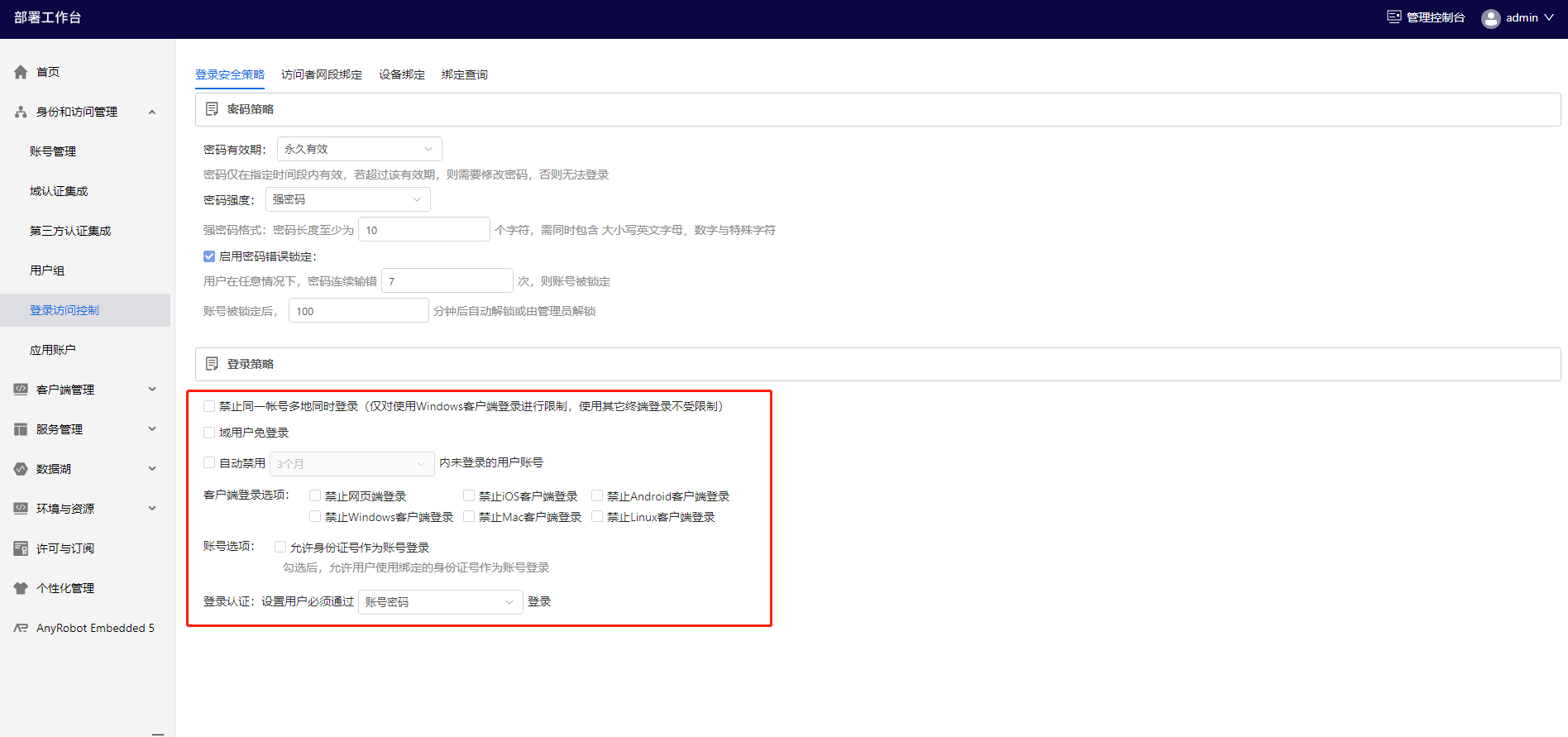Switch to the 登录安全策略 tab
The width and height of the screenshot is (1568, 737).
pyautogui.click(x=230, y=74)
